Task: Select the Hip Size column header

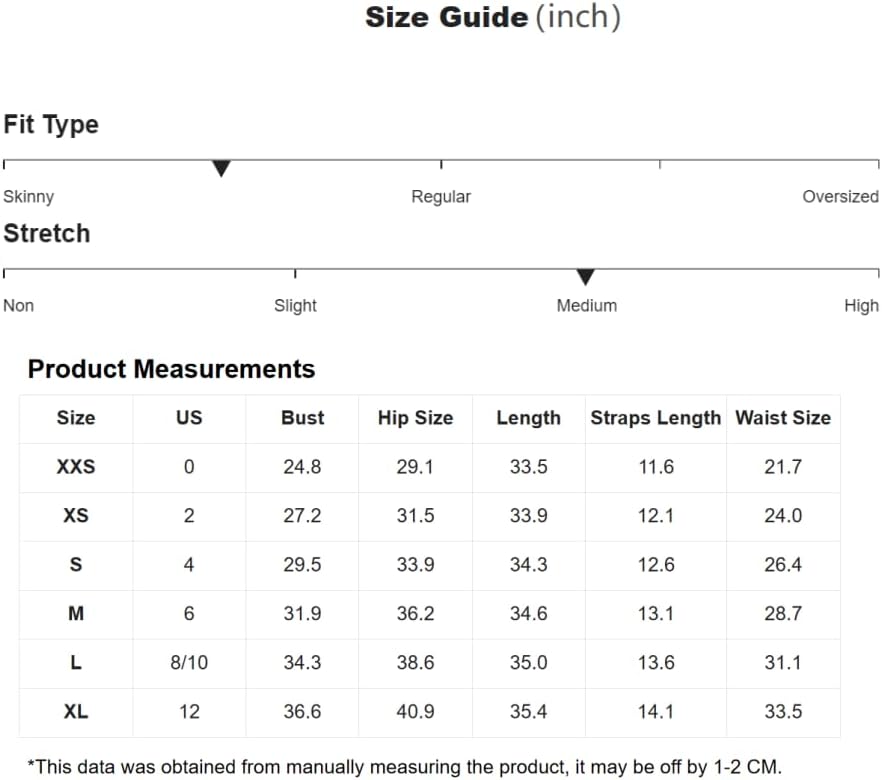Action: pyautogui.click(x=416, y=418)
